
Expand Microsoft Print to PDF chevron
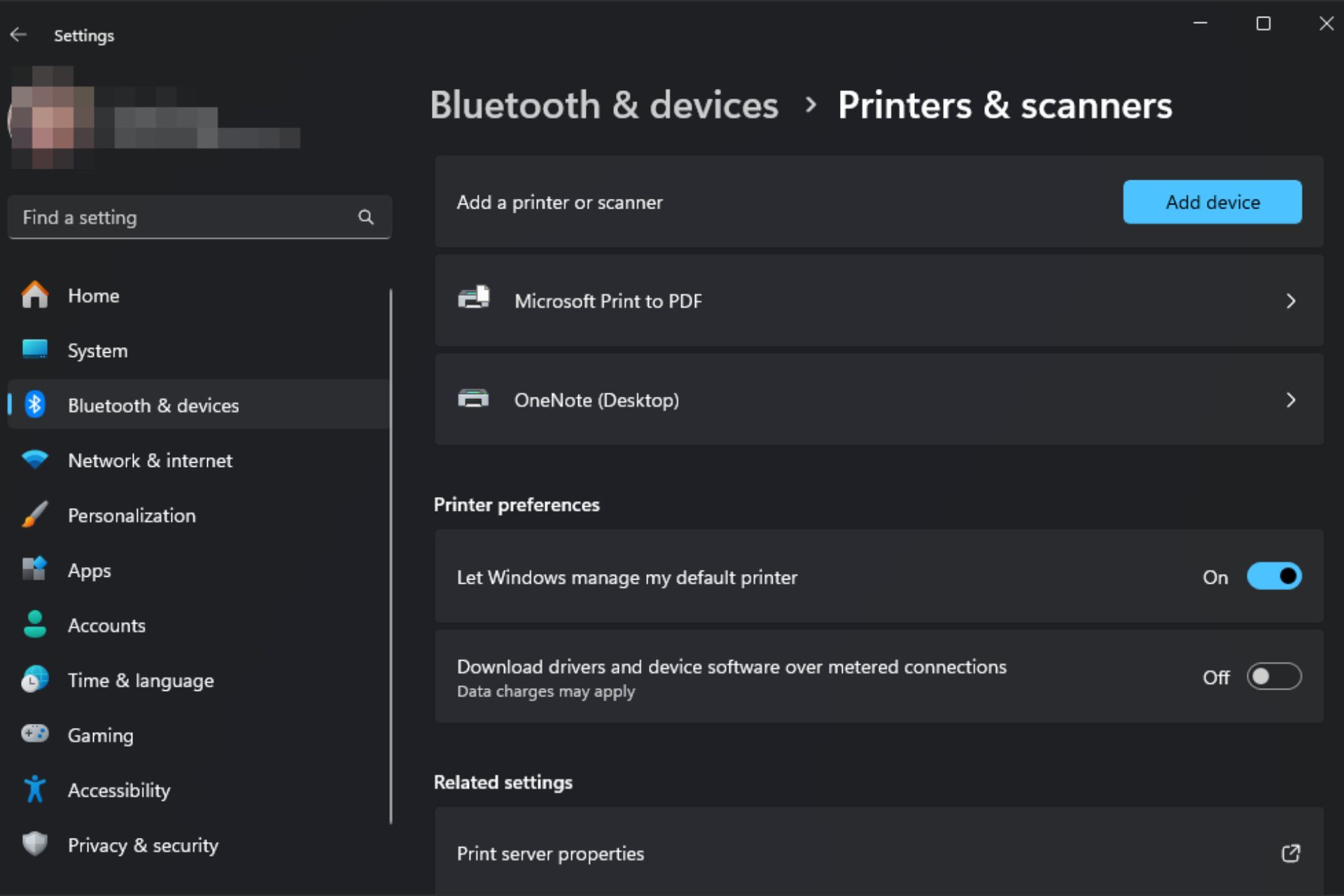tap(1291, 301)
